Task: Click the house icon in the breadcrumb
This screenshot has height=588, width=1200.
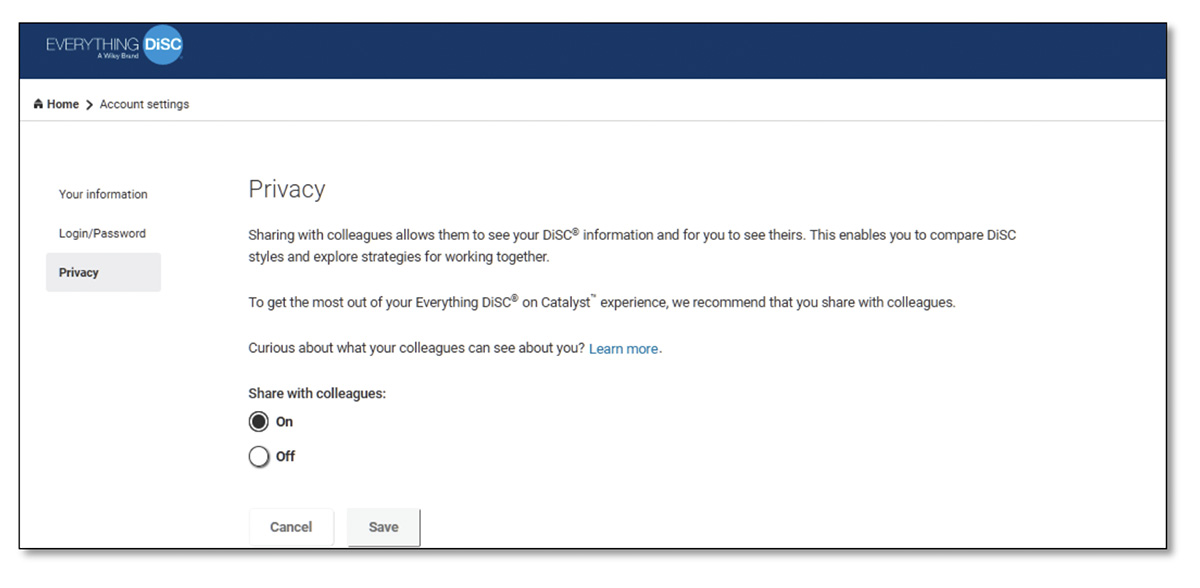Action: [38, 104]
